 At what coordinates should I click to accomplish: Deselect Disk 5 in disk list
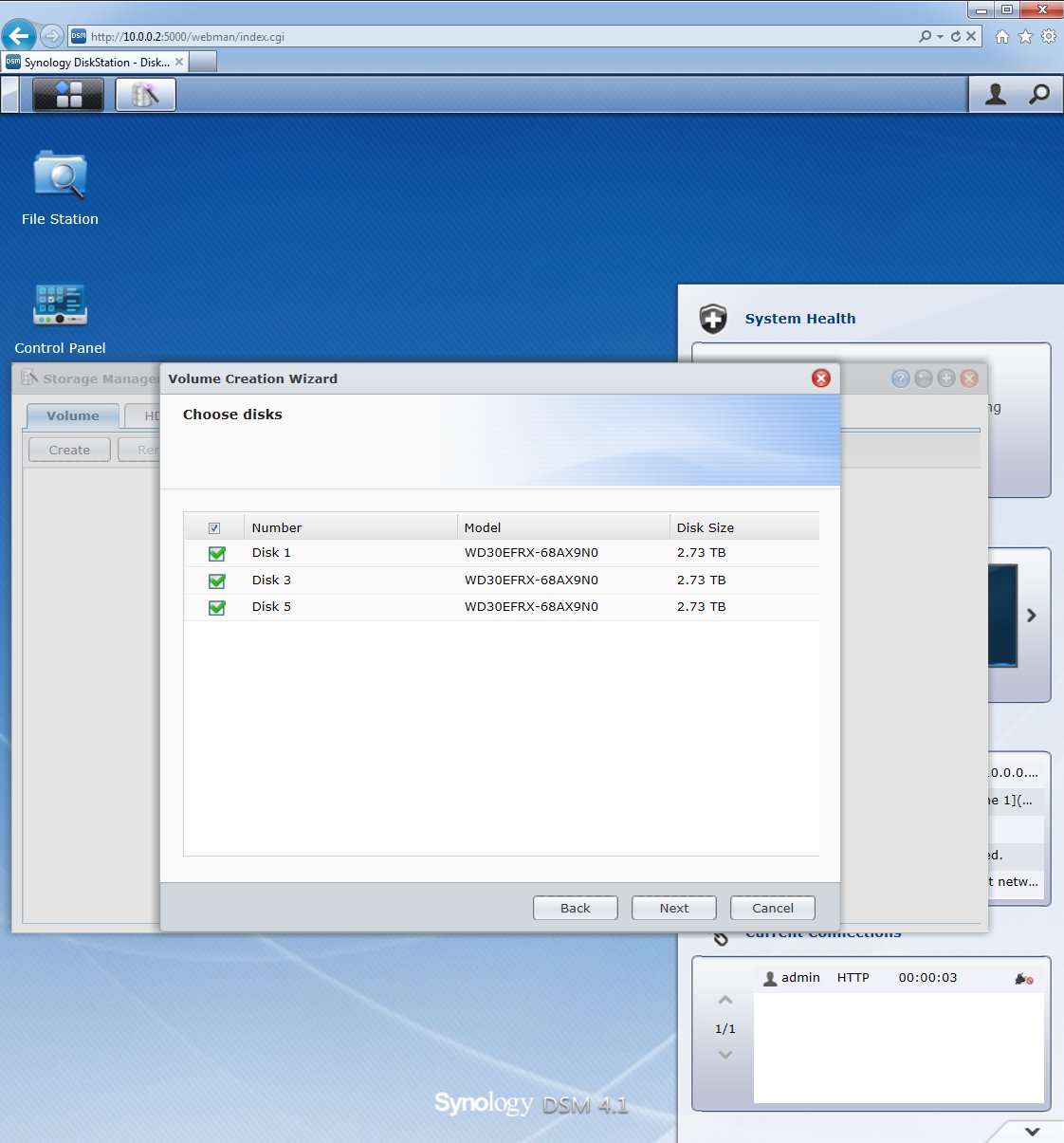217,607
